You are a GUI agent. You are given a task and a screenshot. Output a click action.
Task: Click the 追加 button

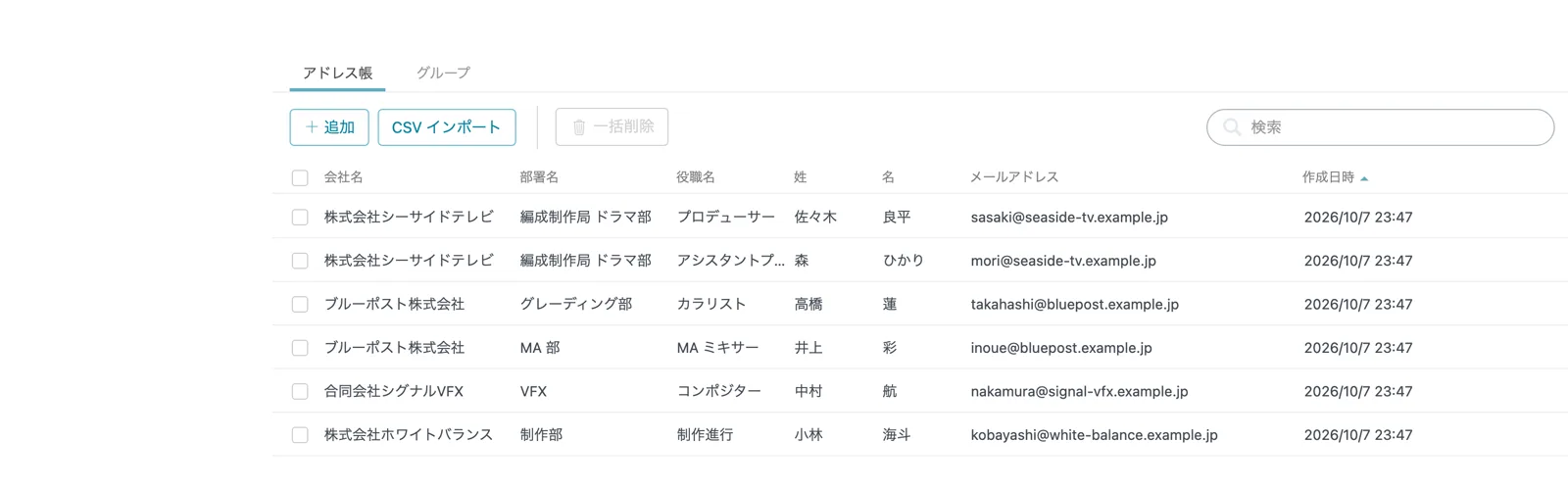(329, 127)
